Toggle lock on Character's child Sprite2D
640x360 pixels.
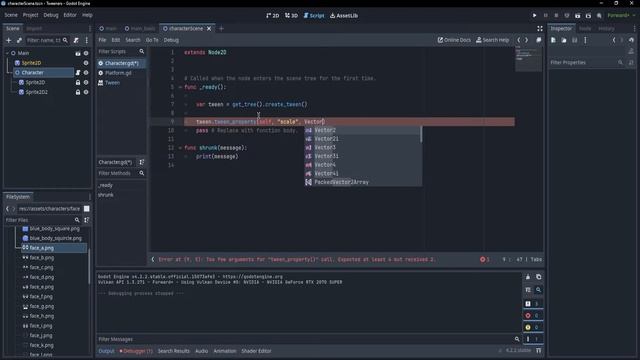pyautogui.click(x=78, y=82)
